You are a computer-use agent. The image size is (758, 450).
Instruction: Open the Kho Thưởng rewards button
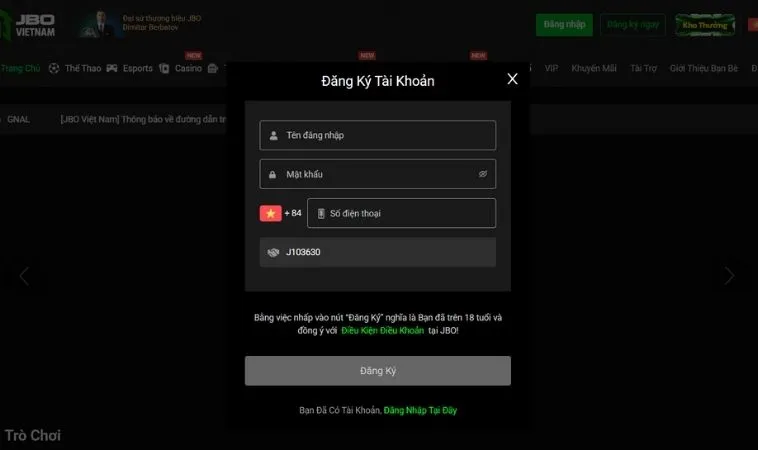(x=705, y=25)
